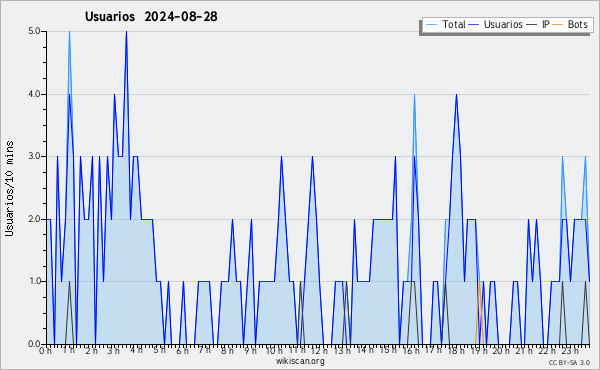600x370 pixels.
Task: Click the '10 h' x-axis label
Action: point(274,350)
